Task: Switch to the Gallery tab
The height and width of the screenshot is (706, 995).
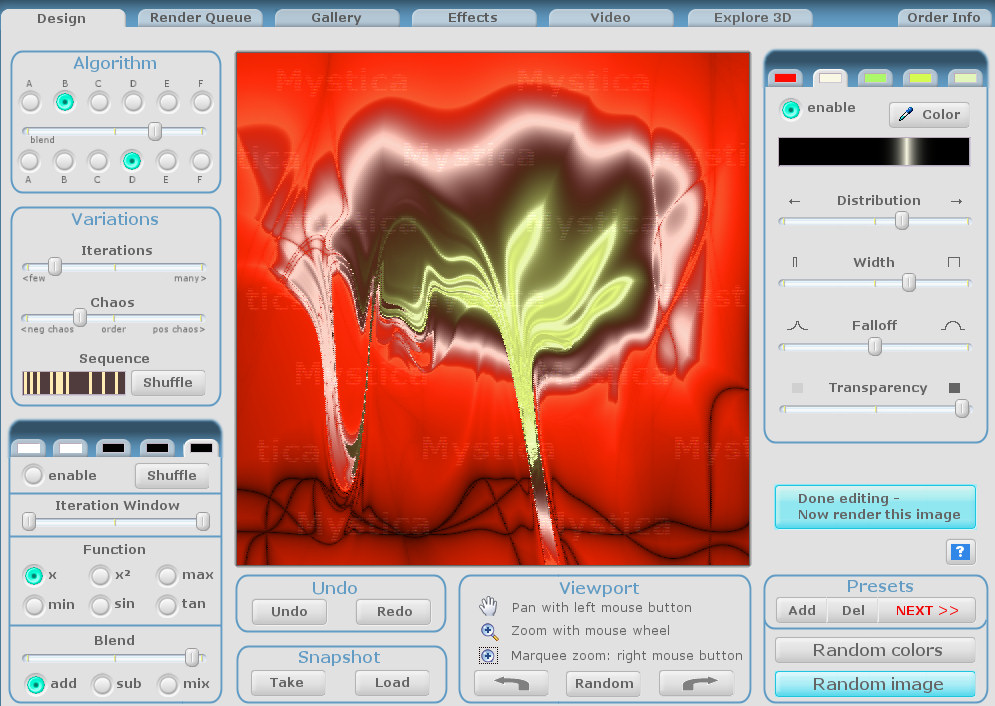Action: [x=336, y=18]
